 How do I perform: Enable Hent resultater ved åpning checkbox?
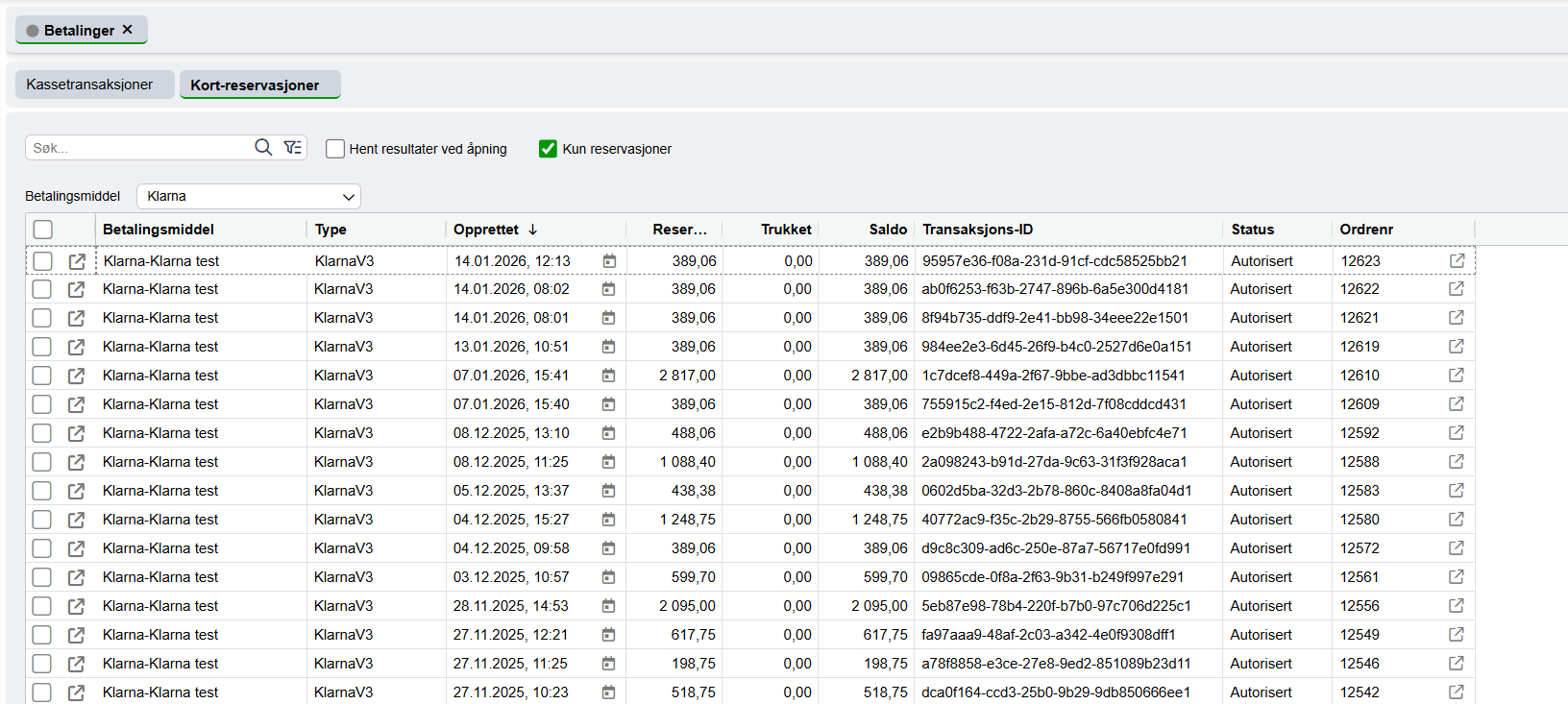pos(335,149)
